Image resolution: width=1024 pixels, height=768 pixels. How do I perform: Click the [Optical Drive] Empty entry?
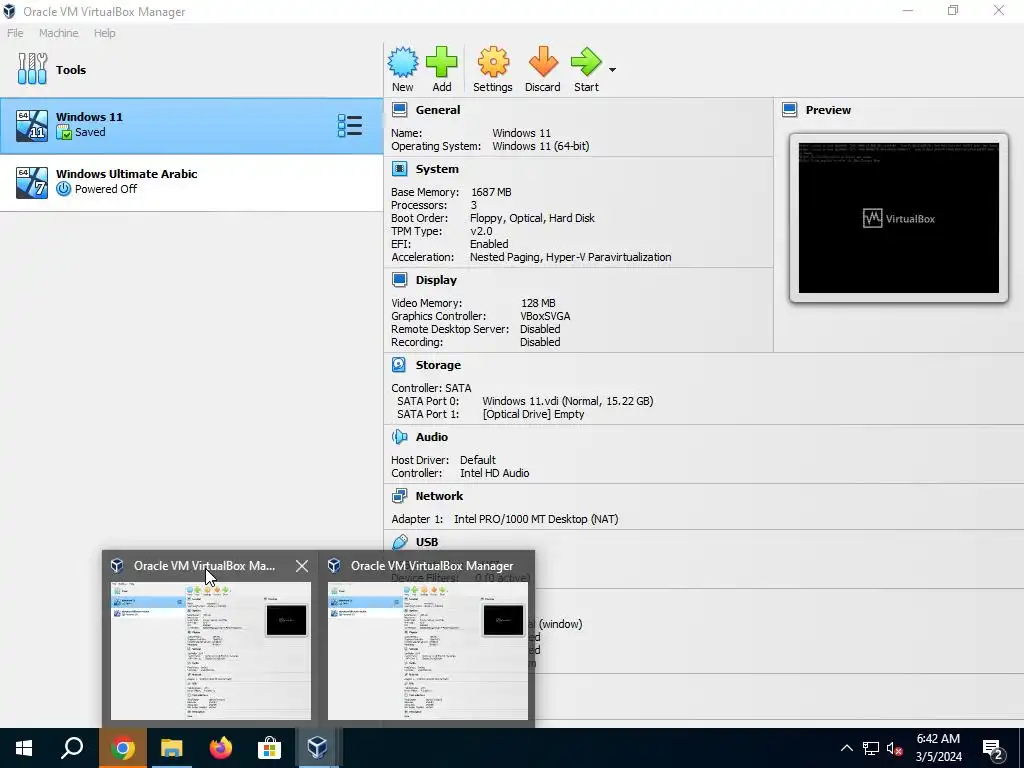[533, 414]
